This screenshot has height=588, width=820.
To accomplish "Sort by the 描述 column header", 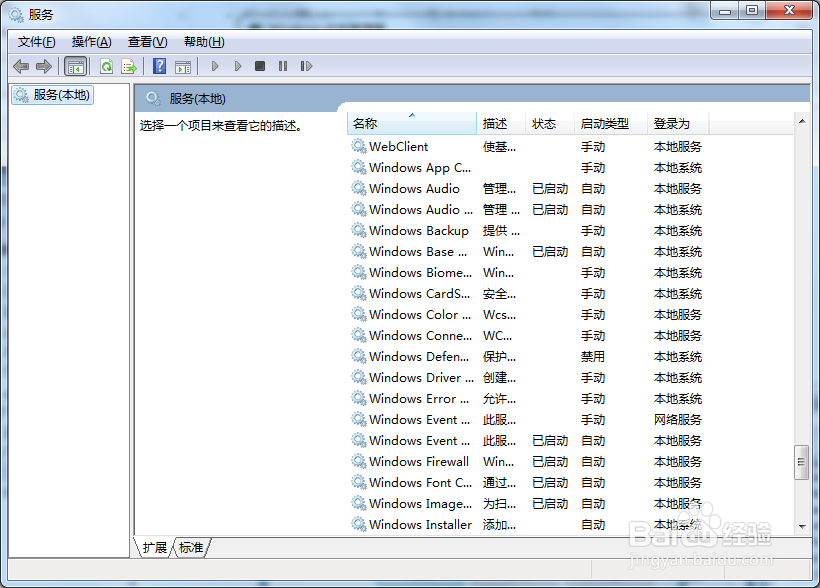I will (501, 123).
